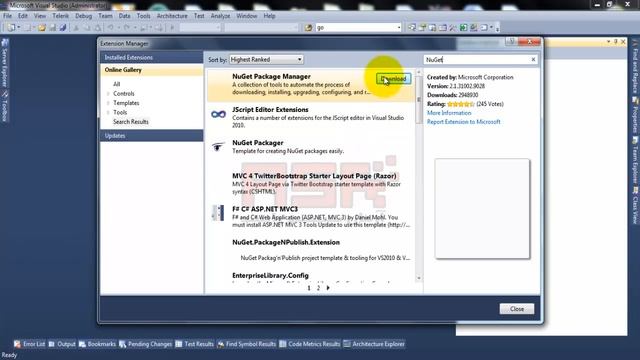This screenshot has width=640, height=360.
Task: Click the JScript Editor Extensions infinity icon
Action: pos(218,114)
